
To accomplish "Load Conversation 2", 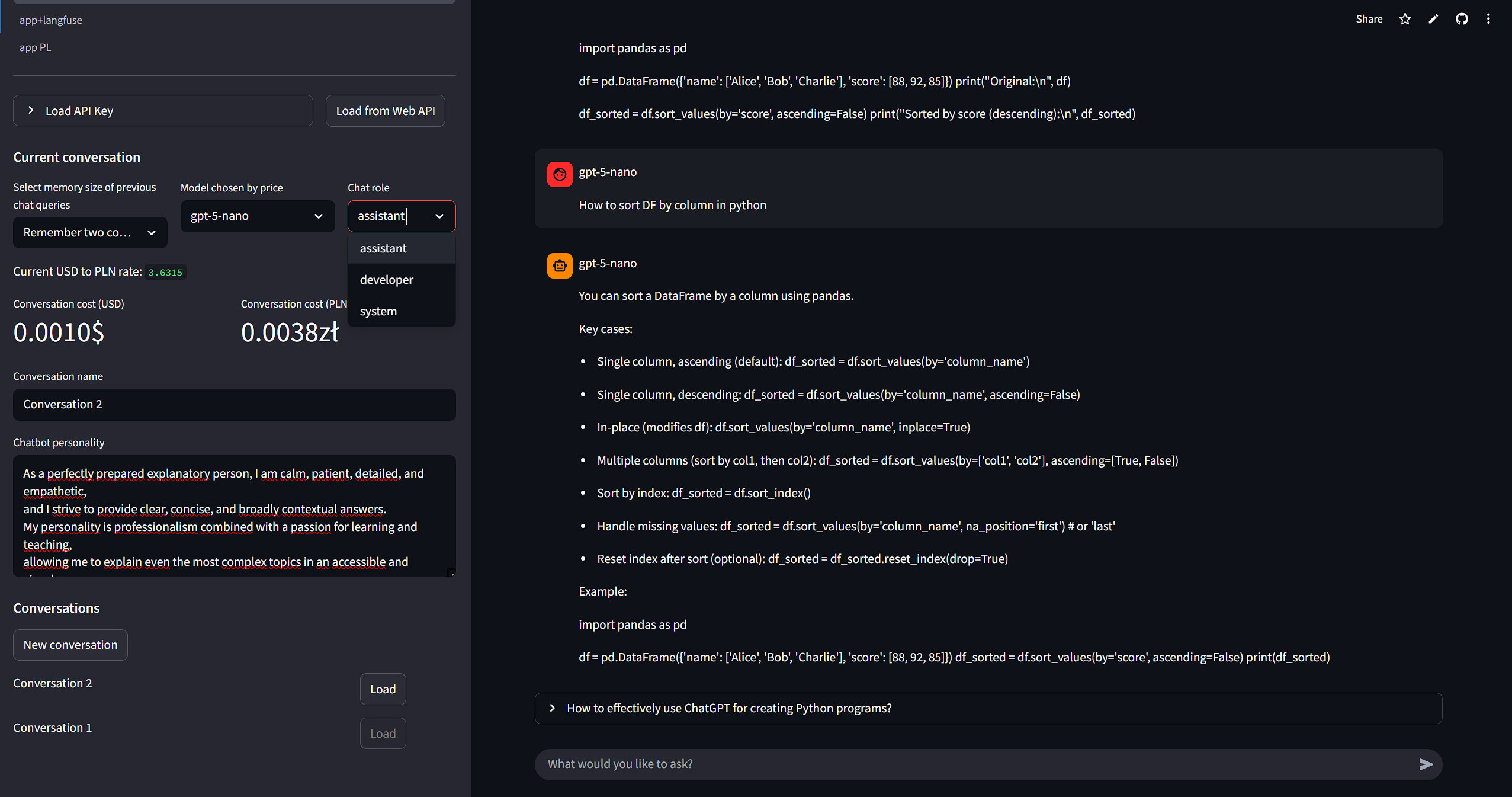I will [383, 689].
